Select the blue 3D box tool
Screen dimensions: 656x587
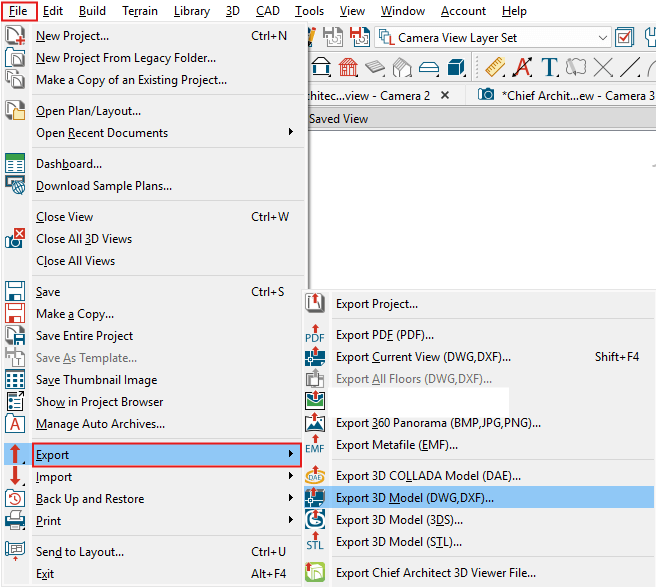click(x=456, y=67)
